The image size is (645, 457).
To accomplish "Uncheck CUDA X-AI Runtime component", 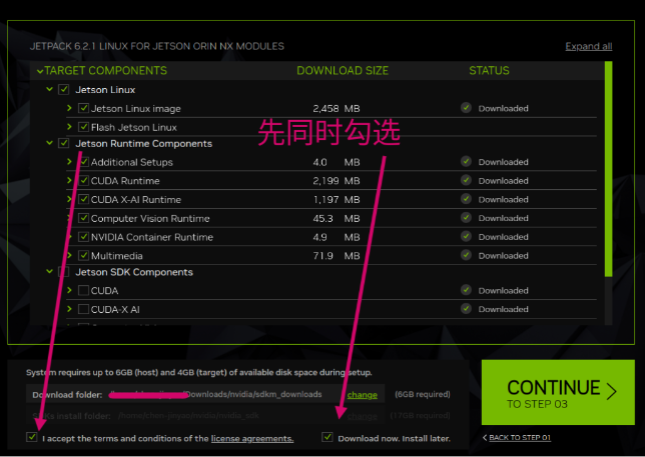I will point(84,200).
